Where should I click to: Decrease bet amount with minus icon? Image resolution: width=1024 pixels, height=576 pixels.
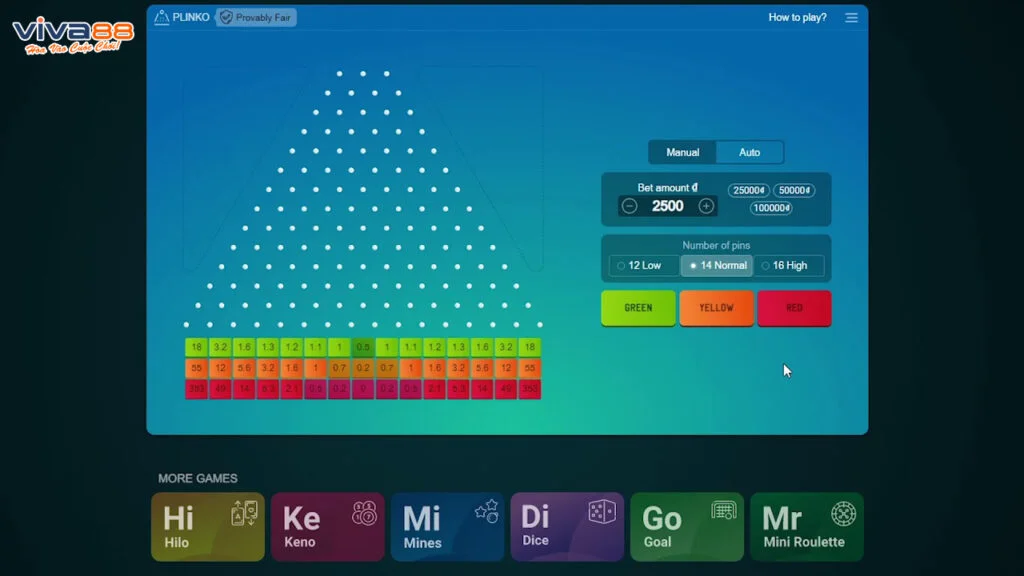coord(629,206)
